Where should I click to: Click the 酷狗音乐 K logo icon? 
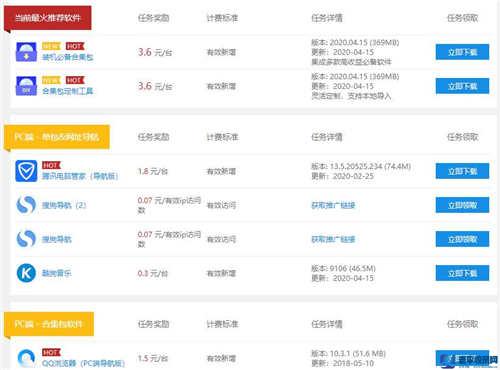point(26,273)
